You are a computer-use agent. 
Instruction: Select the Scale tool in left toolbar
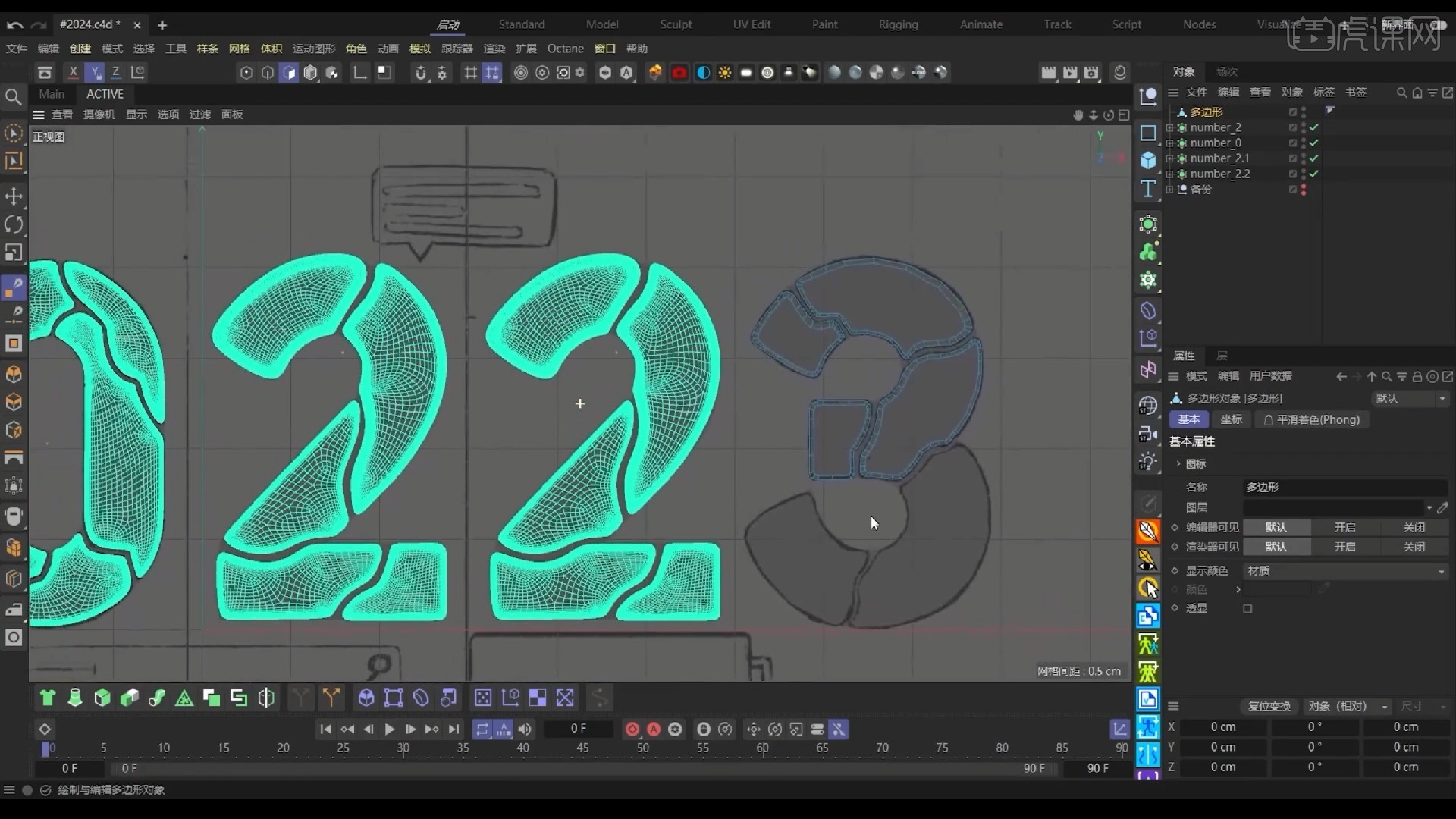14,253
